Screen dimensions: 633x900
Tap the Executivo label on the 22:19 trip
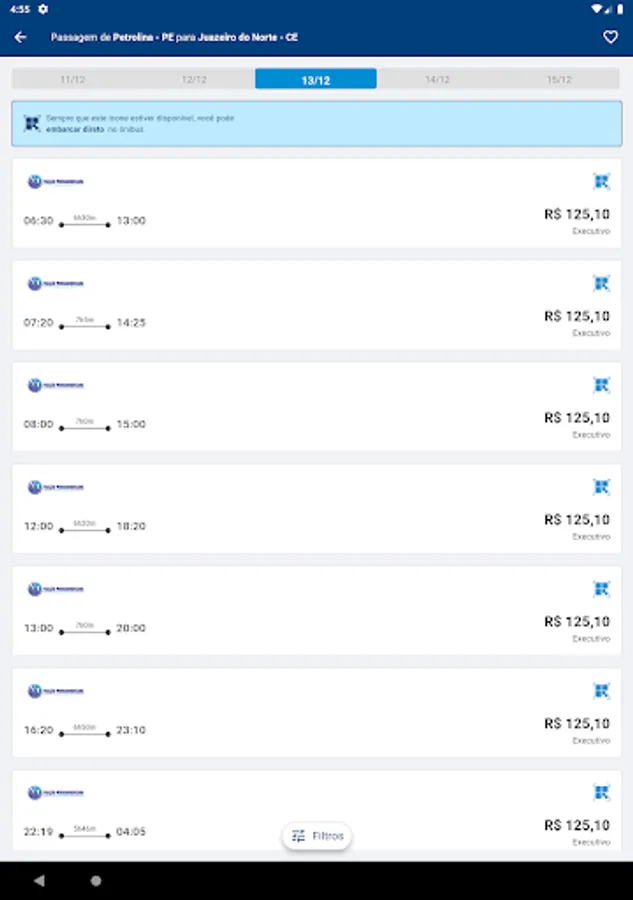(x=590, y=843)
